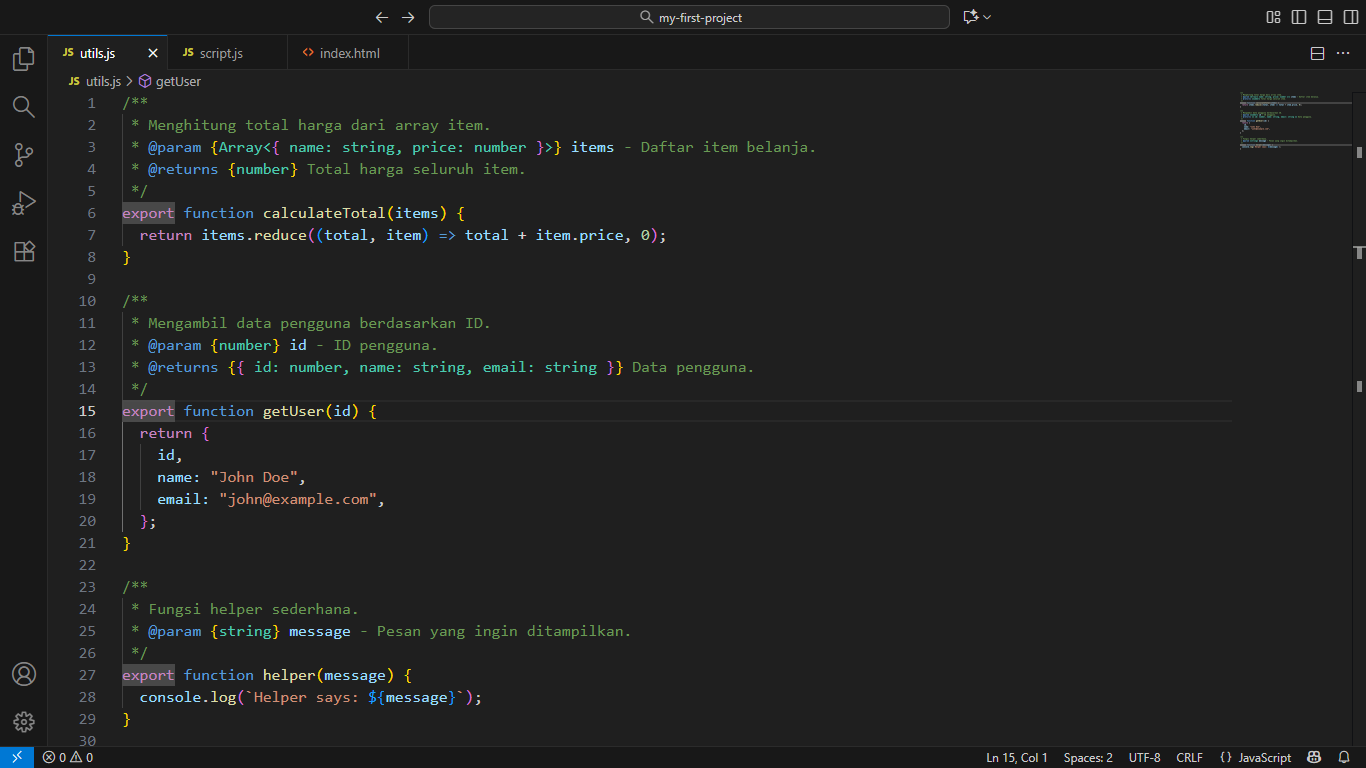1366x768 pixels.
Task: Open the Explorer view in the activity bar
Action: tap(22, 59)
